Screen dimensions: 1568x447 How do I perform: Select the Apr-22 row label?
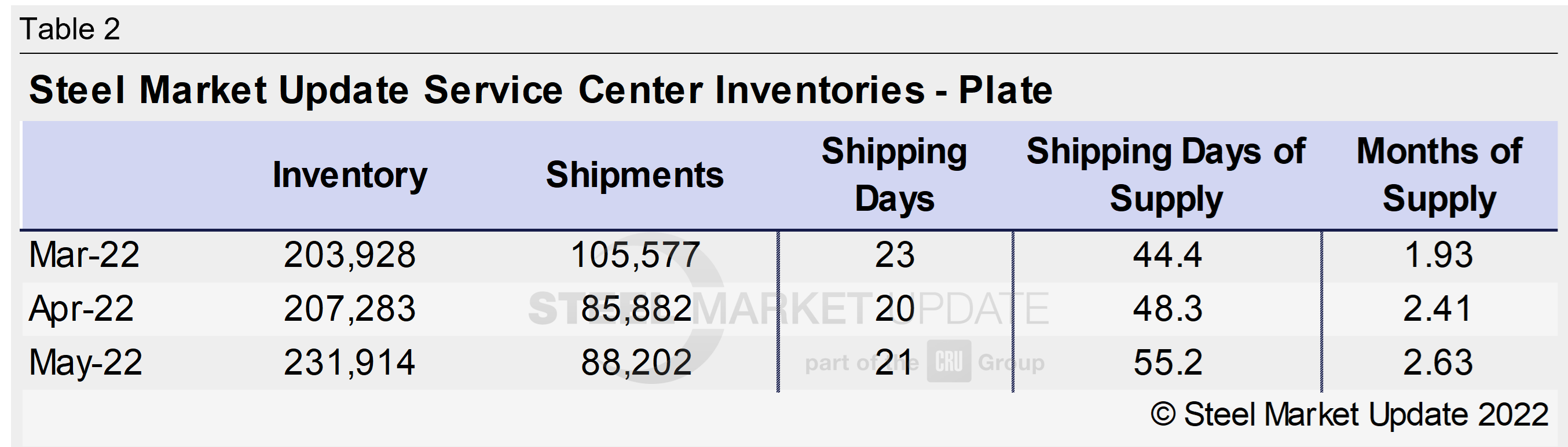point(81,308)
